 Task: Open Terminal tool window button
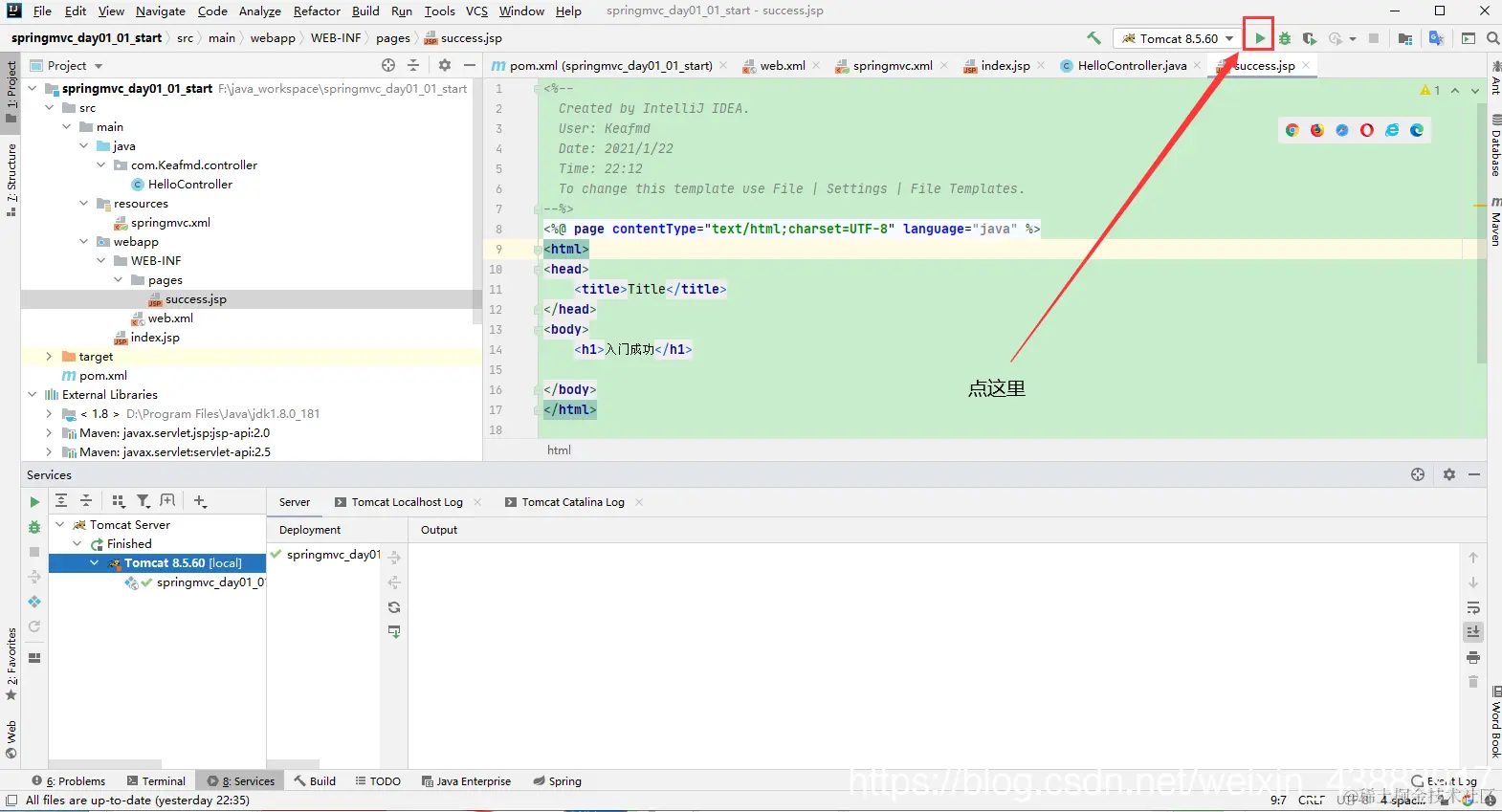pos(157,781)
